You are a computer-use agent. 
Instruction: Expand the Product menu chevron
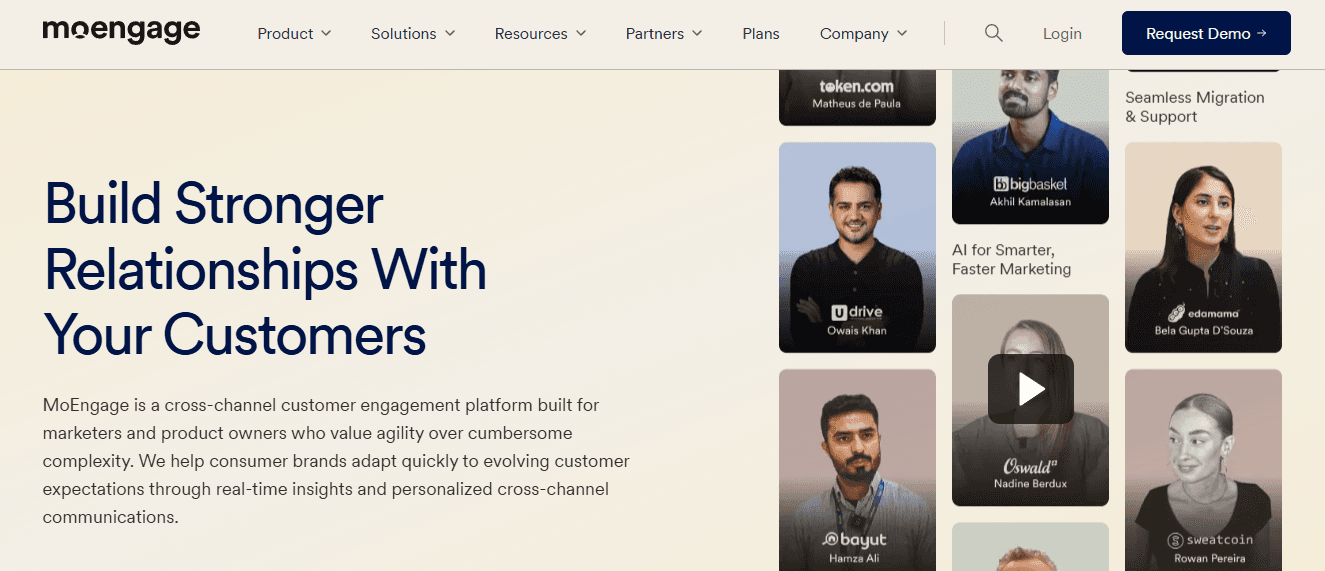[325, 33]
